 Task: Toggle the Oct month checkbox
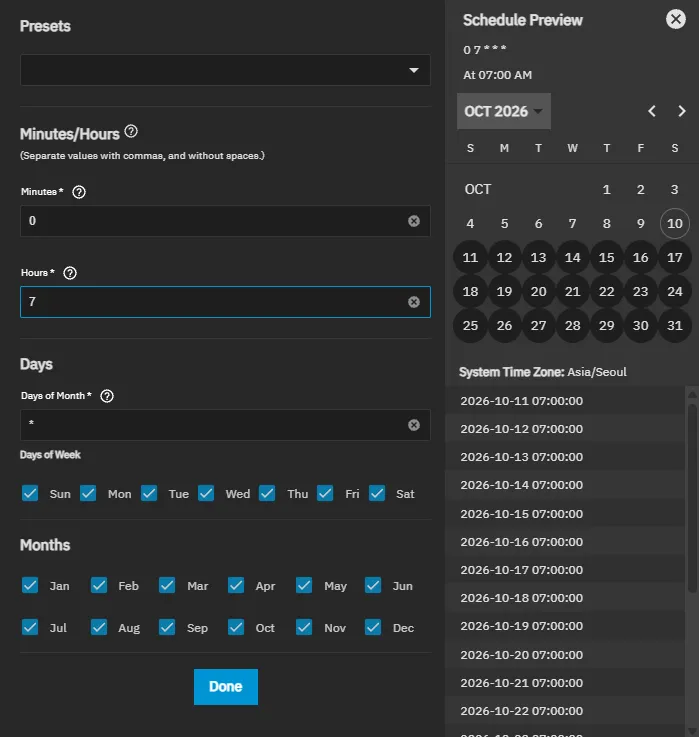coord(236,627)
